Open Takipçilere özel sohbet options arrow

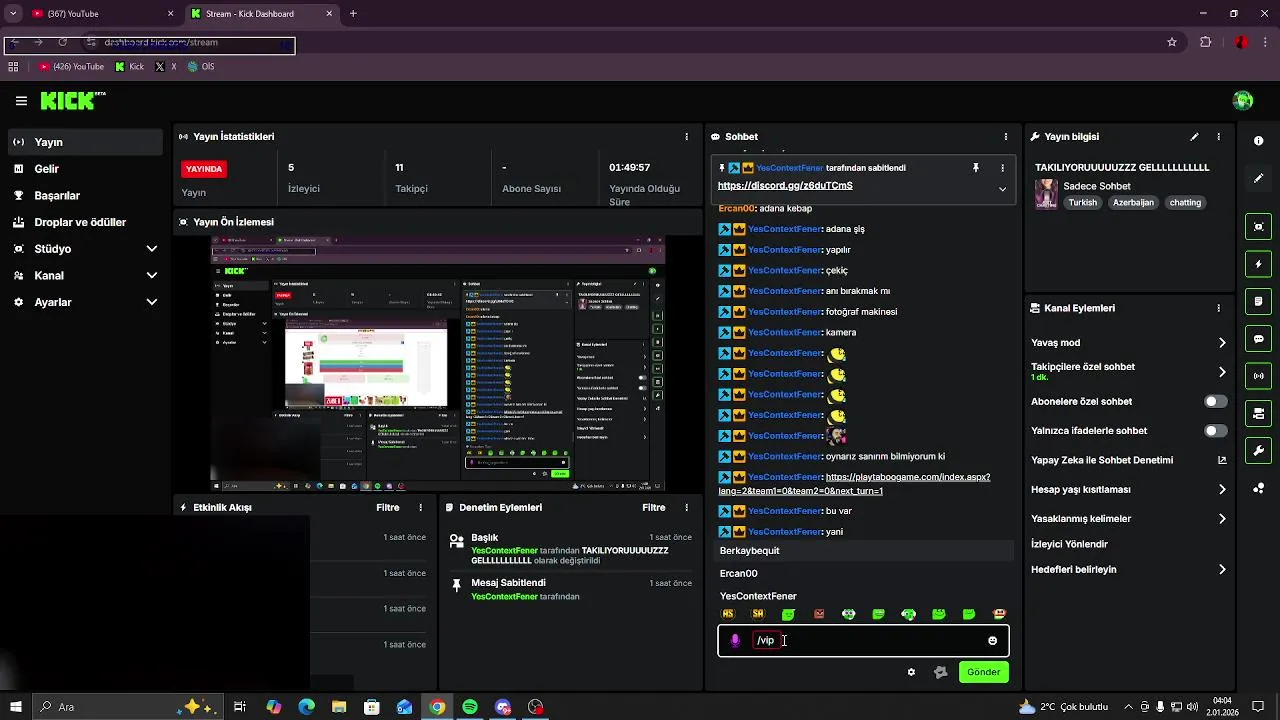click(1222, 372)
